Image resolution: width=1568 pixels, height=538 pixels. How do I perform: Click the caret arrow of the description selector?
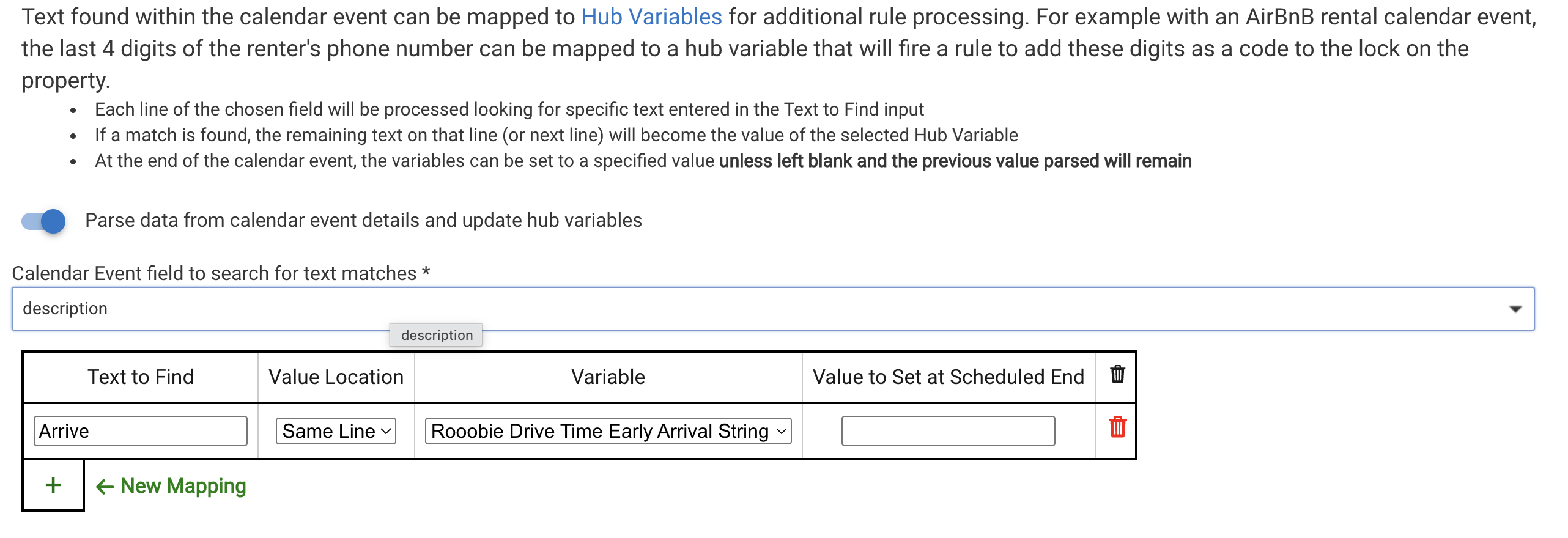pos(1515,309)
